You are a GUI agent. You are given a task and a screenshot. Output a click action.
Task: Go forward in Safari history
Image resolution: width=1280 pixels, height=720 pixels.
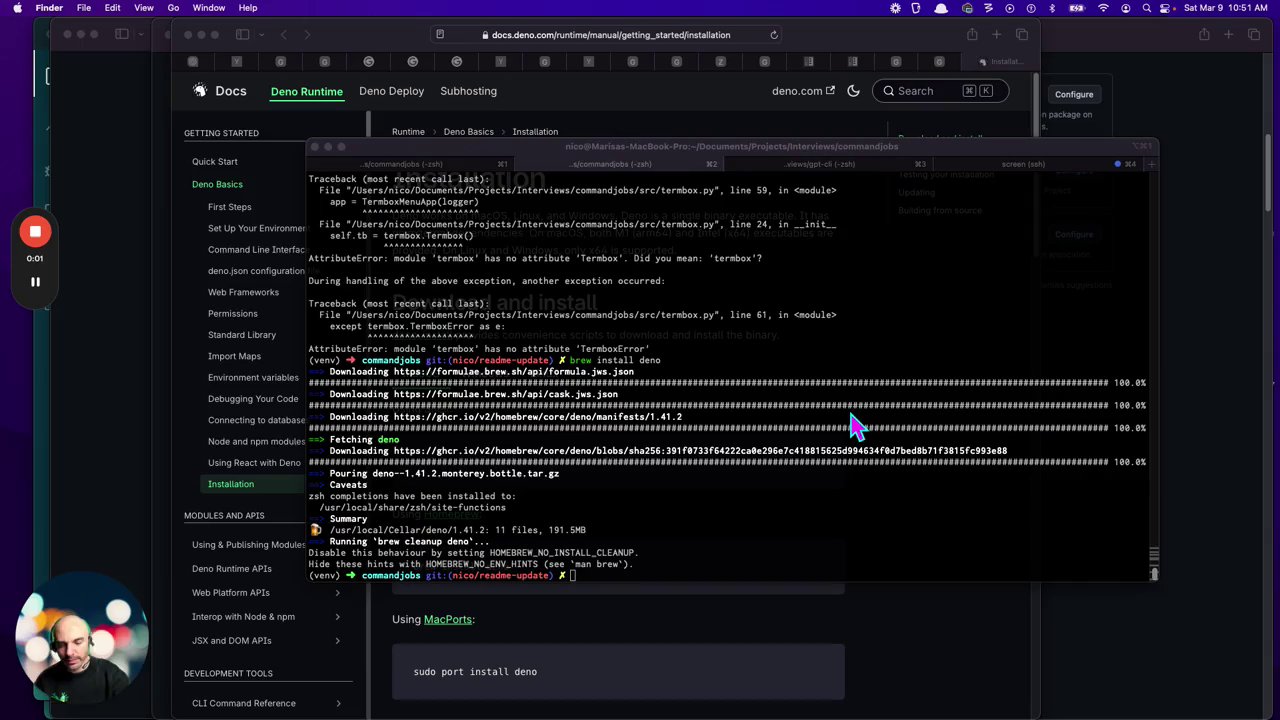click(307, 35)
